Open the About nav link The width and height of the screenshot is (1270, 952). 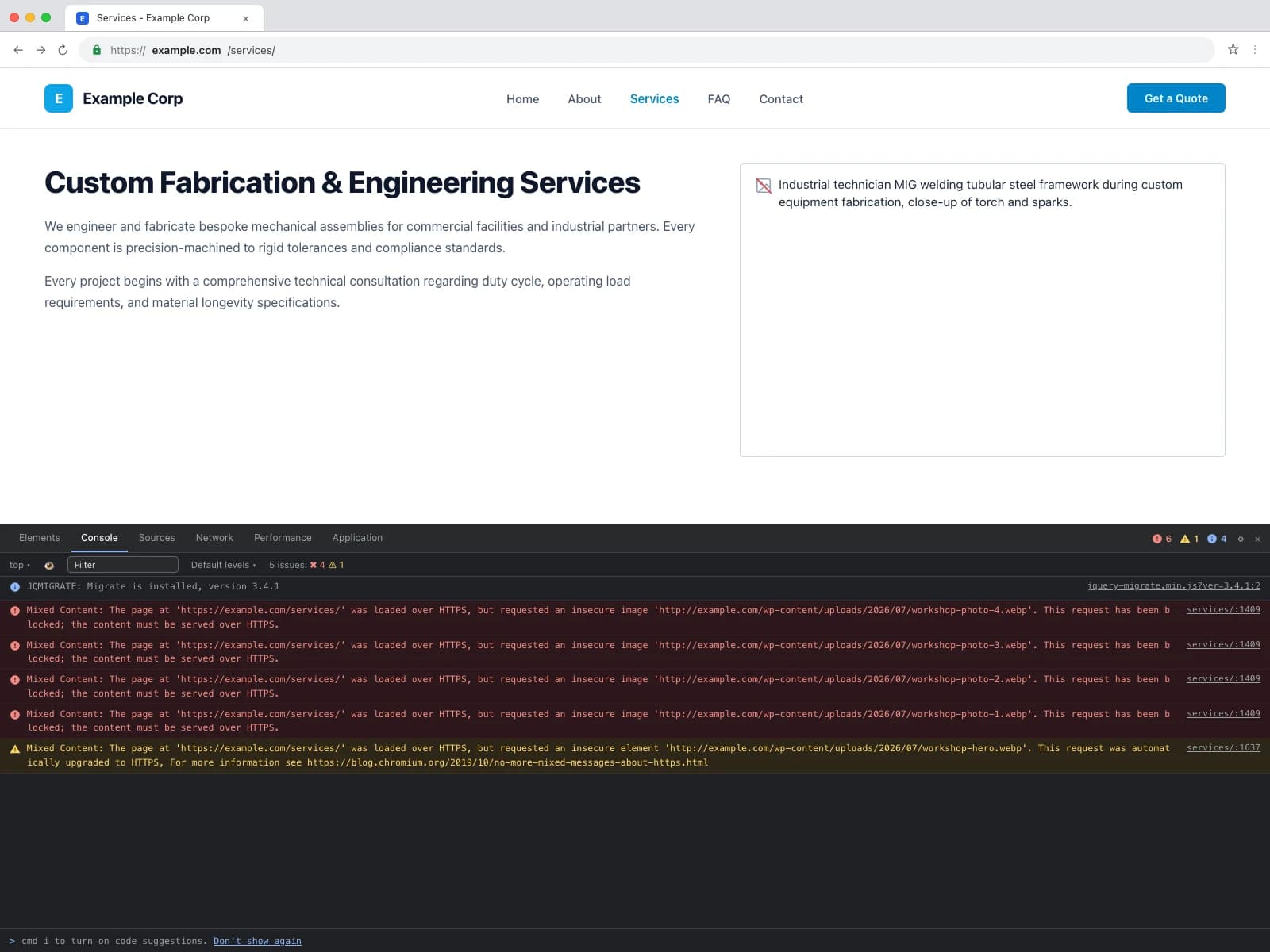584,99
